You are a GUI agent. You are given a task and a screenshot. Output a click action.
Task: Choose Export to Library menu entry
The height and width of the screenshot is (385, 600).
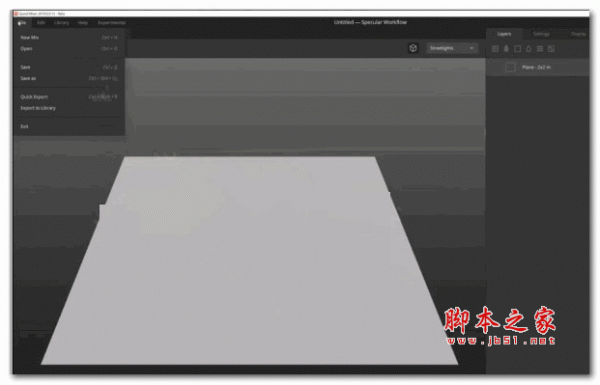coord(69,108)
